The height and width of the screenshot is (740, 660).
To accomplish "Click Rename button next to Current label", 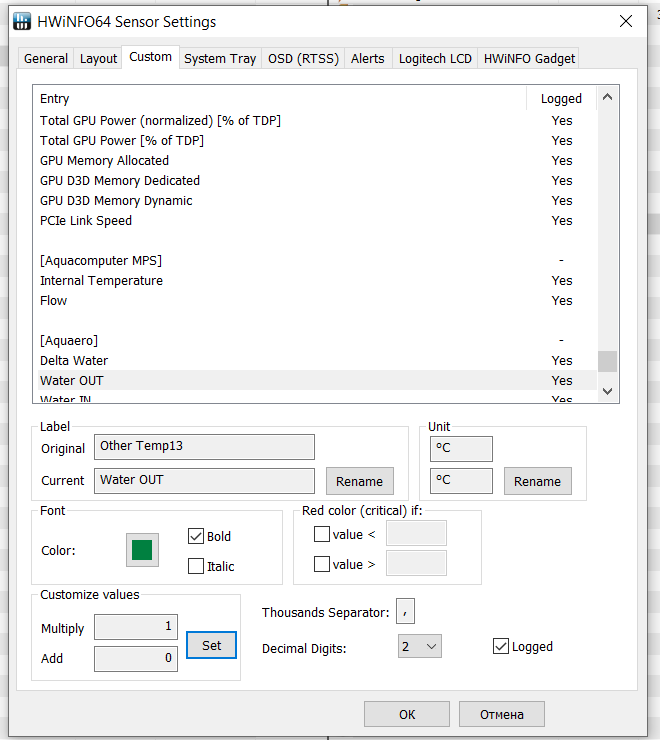I will tap(360, 481).
